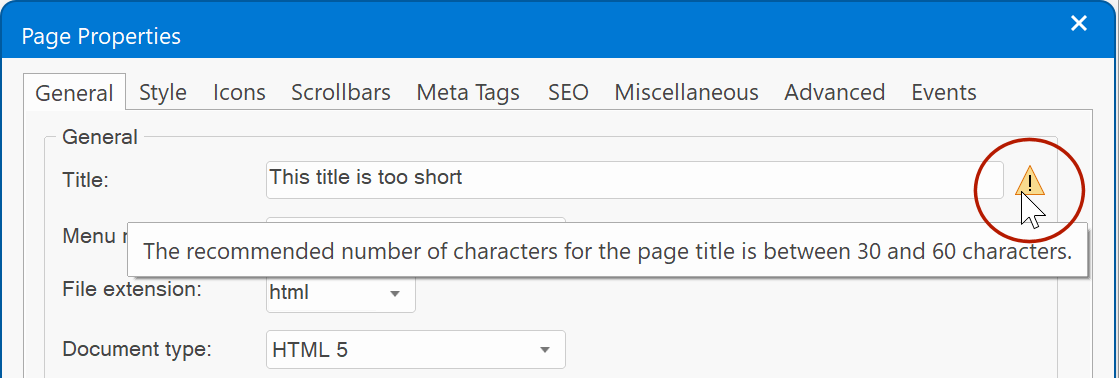The height and width of the screenshot is (378, 1119).
Task: Close the Page Properties dialog
Action: (1078, 24)
